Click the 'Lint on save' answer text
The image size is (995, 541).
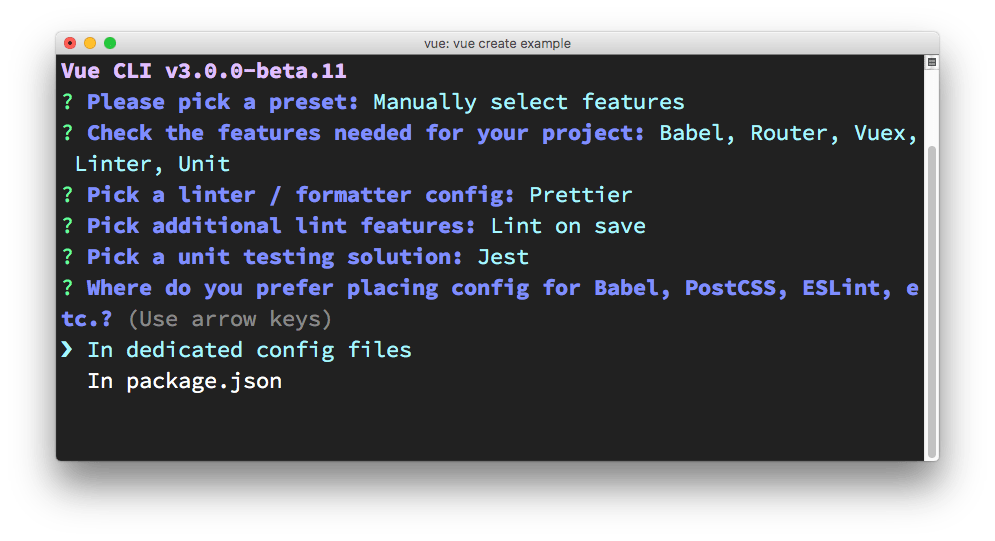click(x=567, y=226)
